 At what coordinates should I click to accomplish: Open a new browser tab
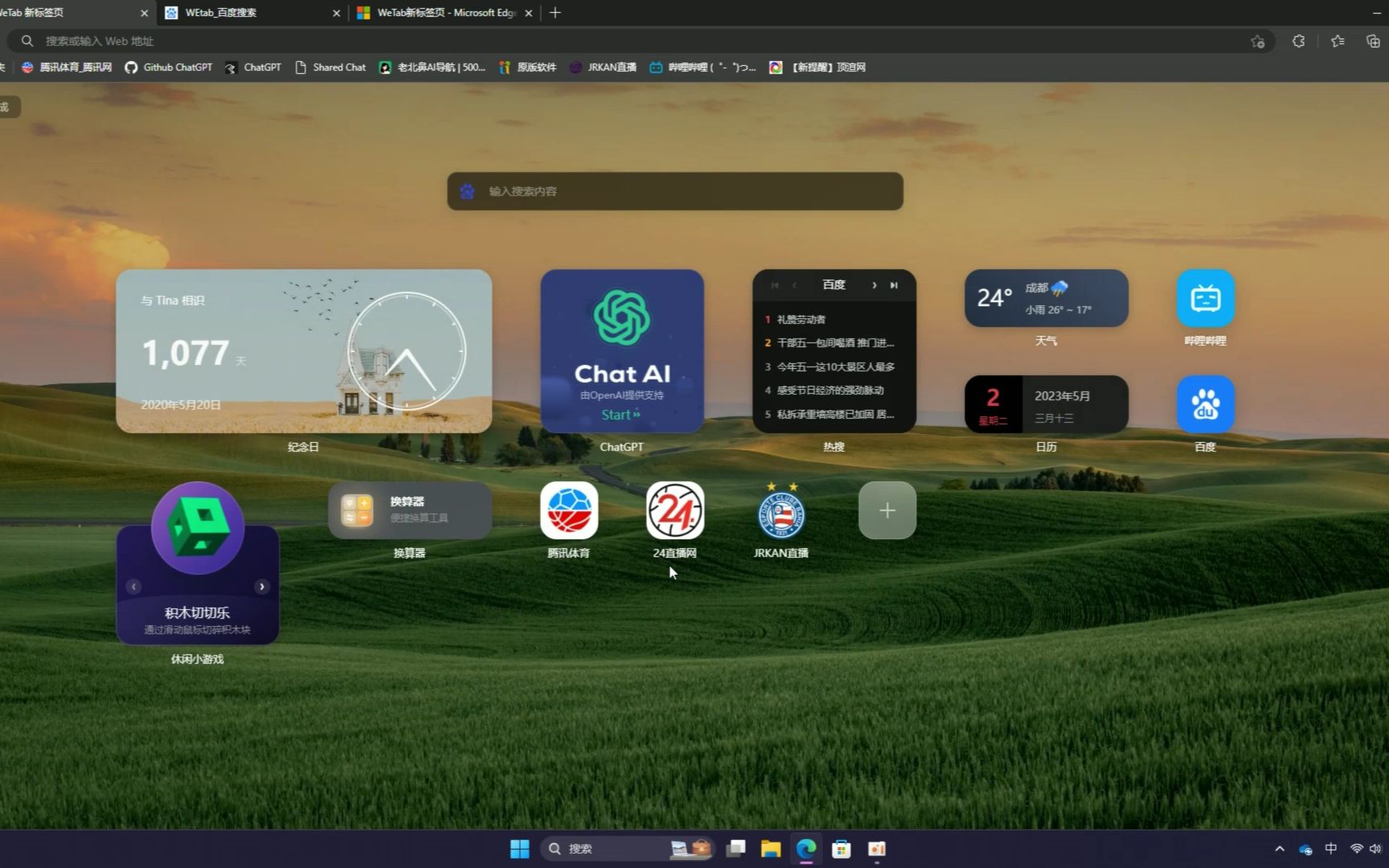555,13
